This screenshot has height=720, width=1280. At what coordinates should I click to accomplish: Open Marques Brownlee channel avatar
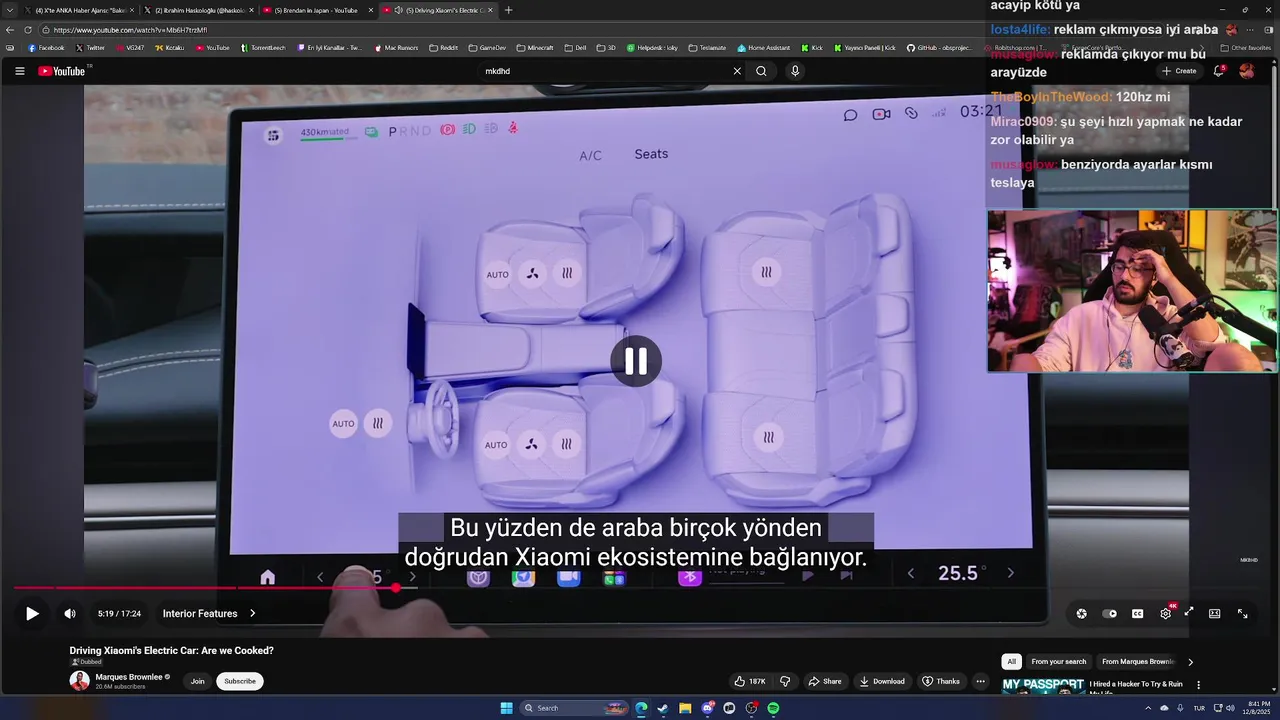coord(79,681)
